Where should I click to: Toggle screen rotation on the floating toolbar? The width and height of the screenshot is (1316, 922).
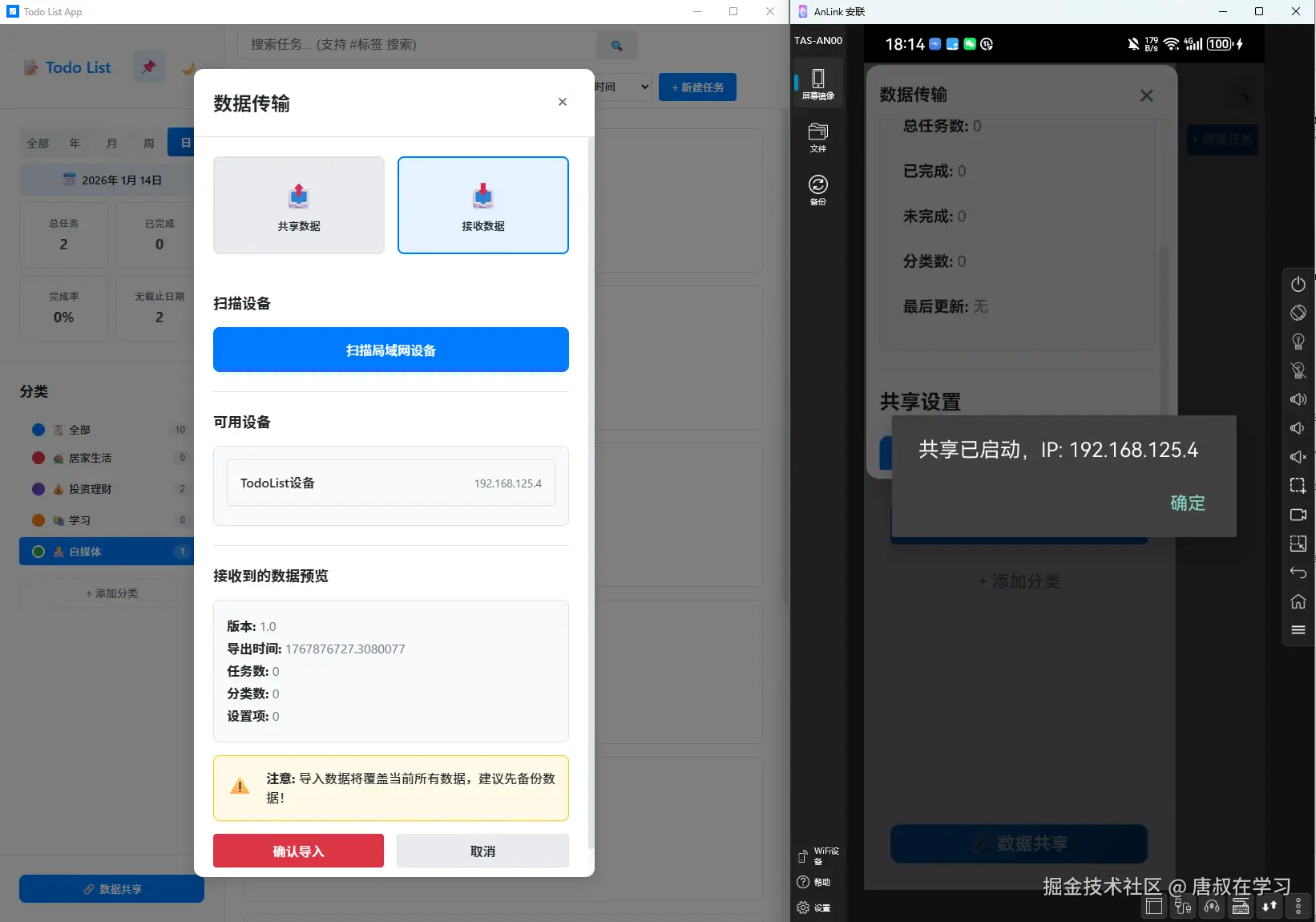(1298, 313)
